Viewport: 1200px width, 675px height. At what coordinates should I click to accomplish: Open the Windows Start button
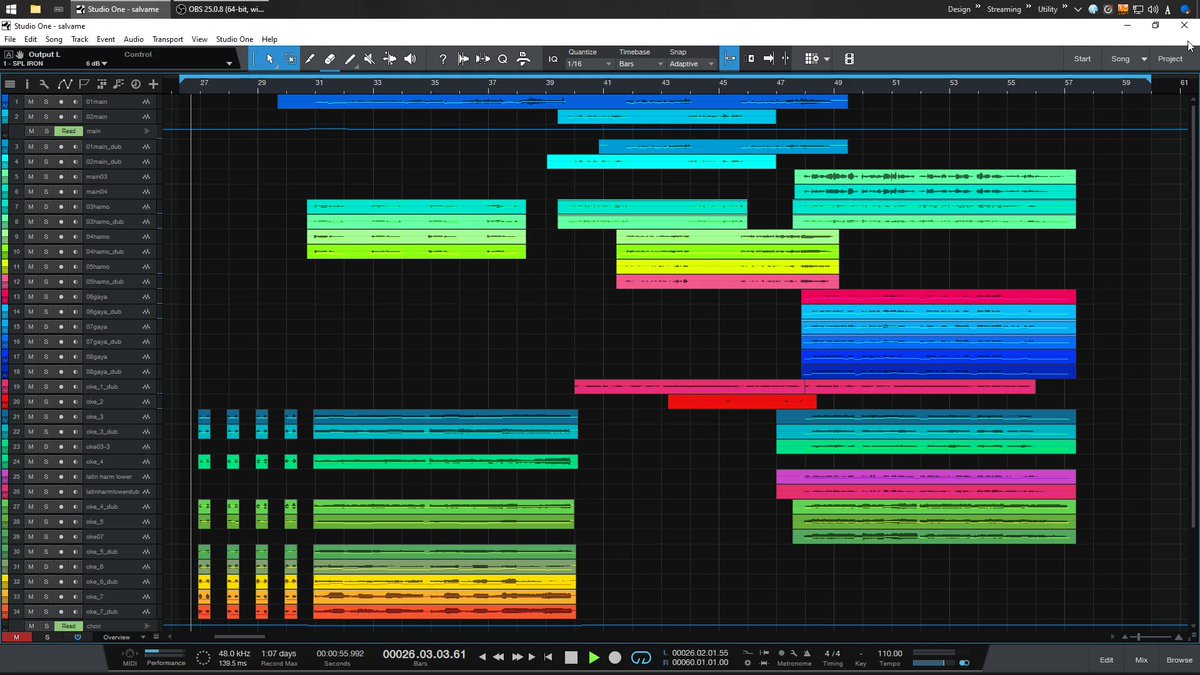pos(9,8)
